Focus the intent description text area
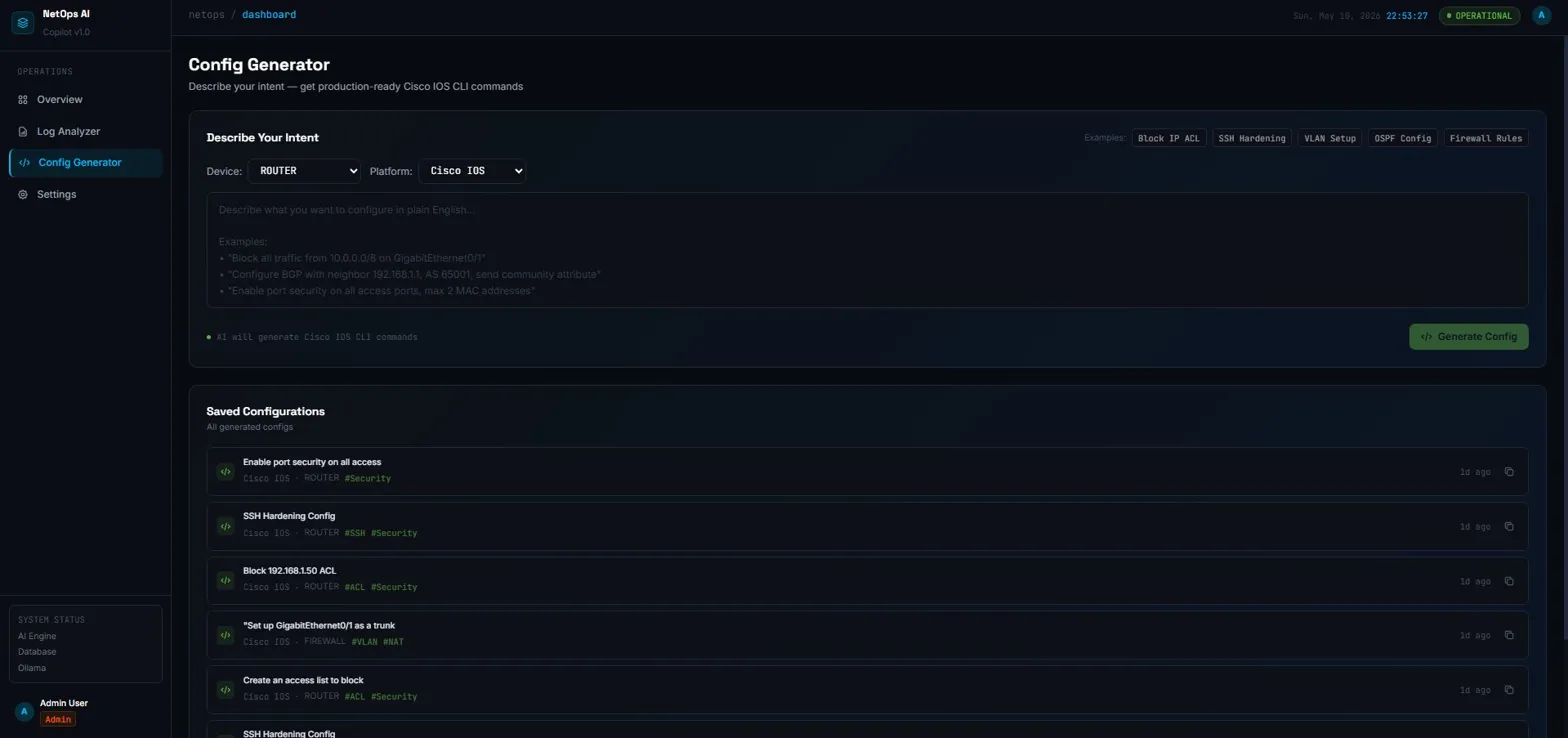The height and width of the screenshot is (738, 1568). pos(867,250)
